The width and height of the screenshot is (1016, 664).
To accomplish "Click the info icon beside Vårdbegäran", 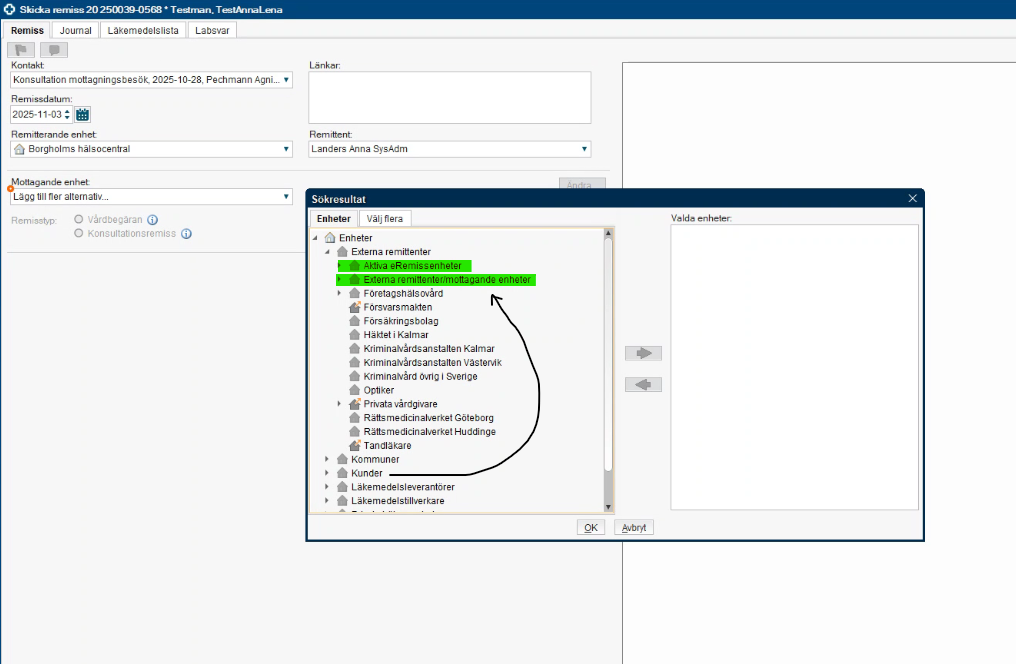I will (x=153, y=220).
